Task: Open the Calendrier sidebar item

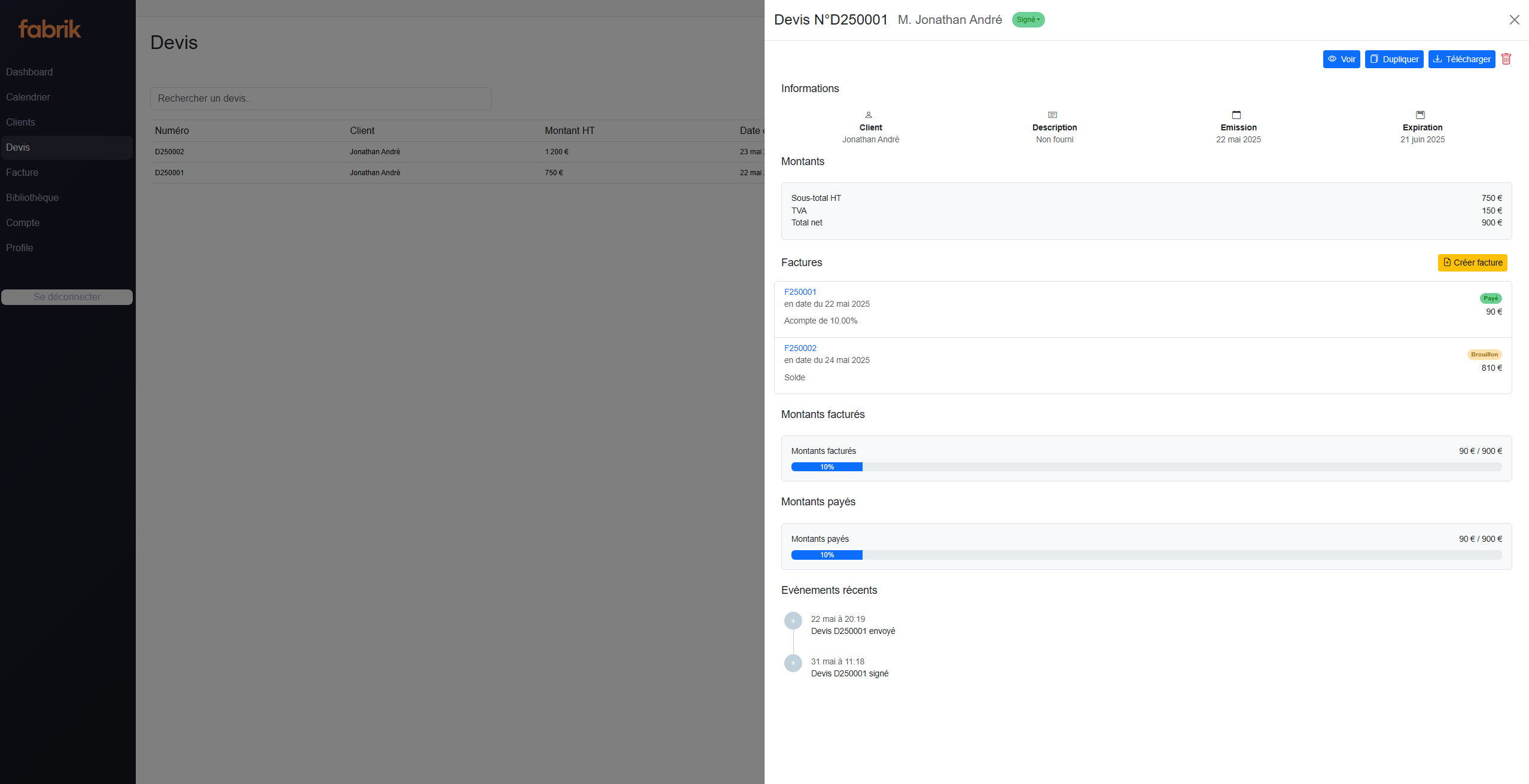Action: coord(28,97)
